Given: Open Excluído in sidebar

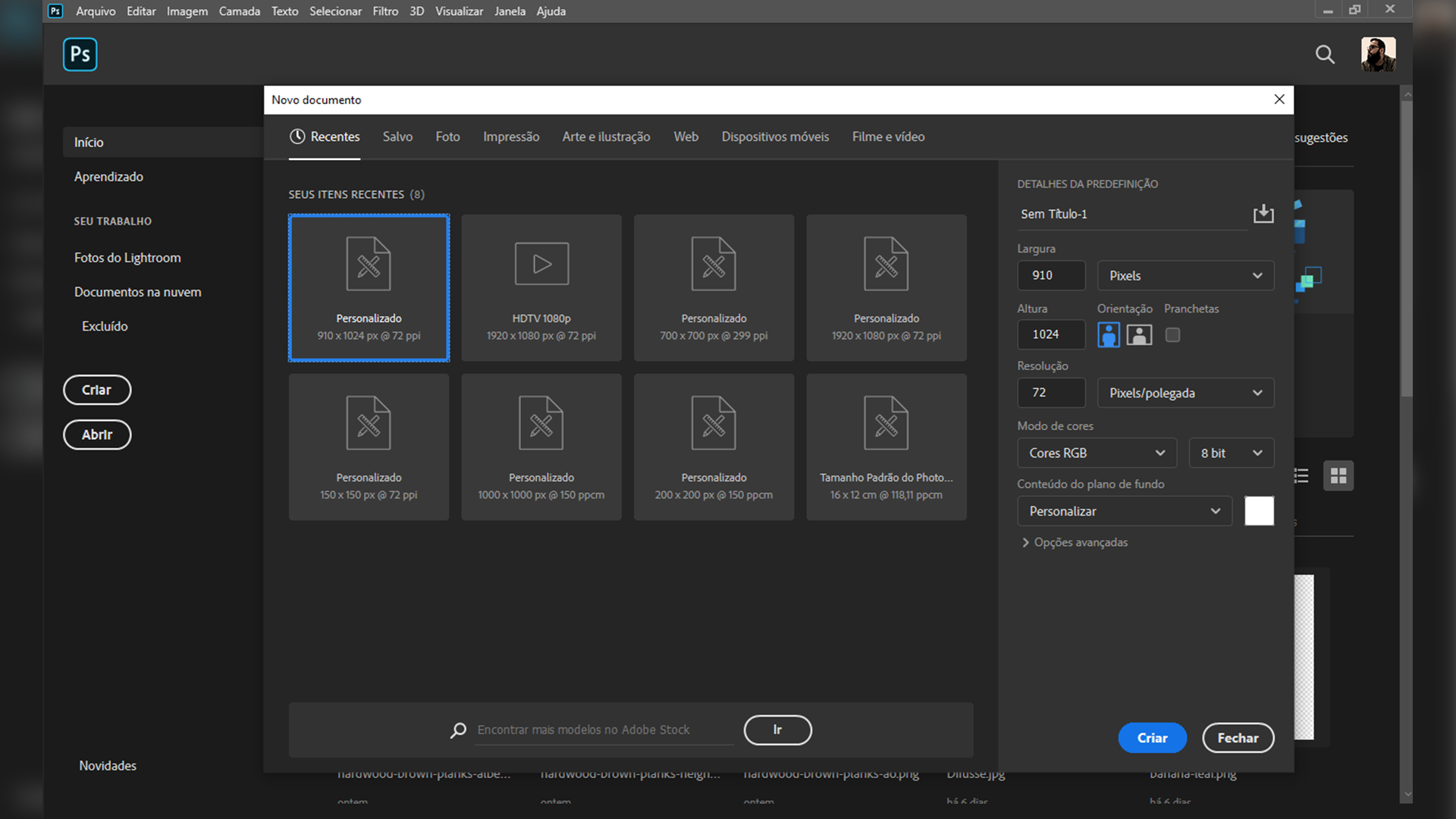Looking at the screenshot, I should (x=105, y=326).
